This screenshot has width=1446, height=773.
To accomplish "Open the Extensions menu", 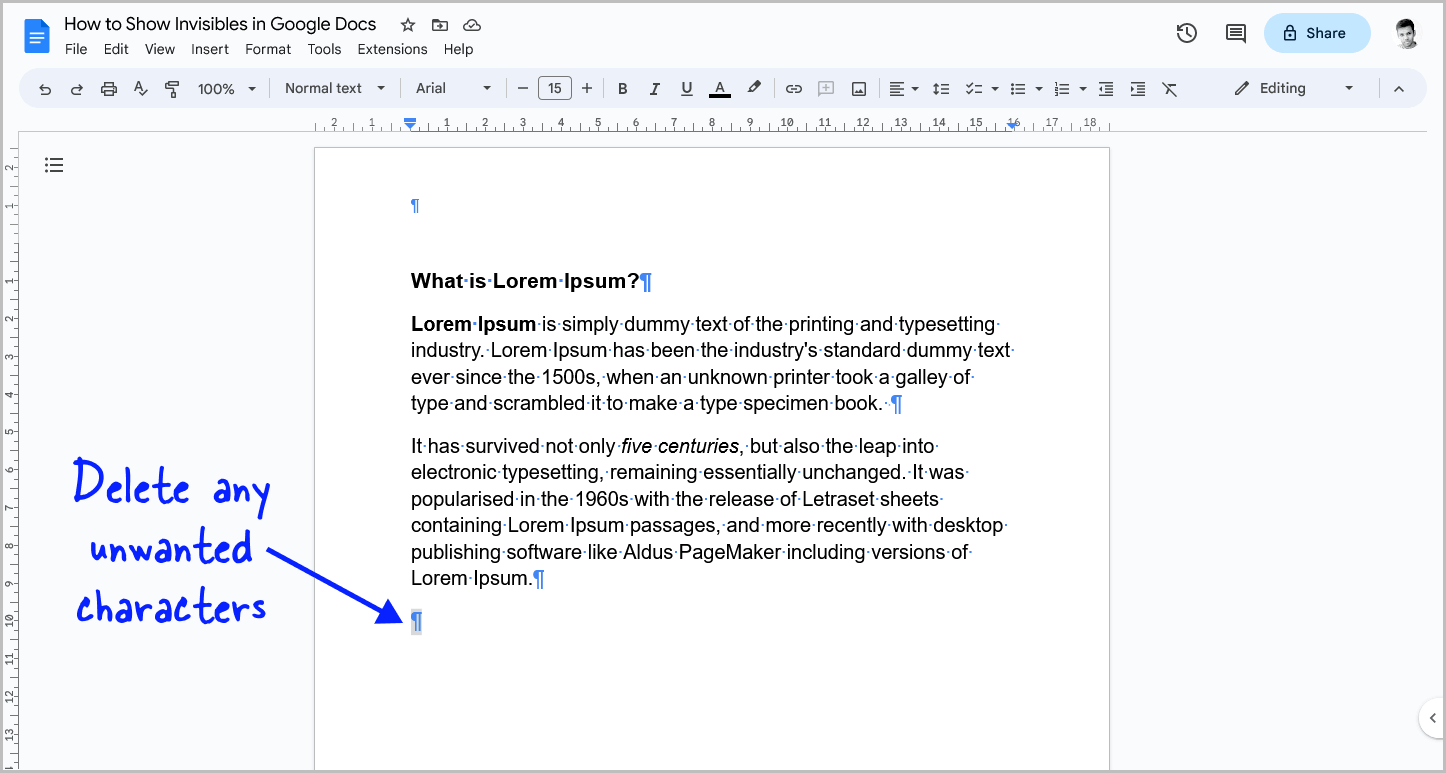I will [392, 48].
